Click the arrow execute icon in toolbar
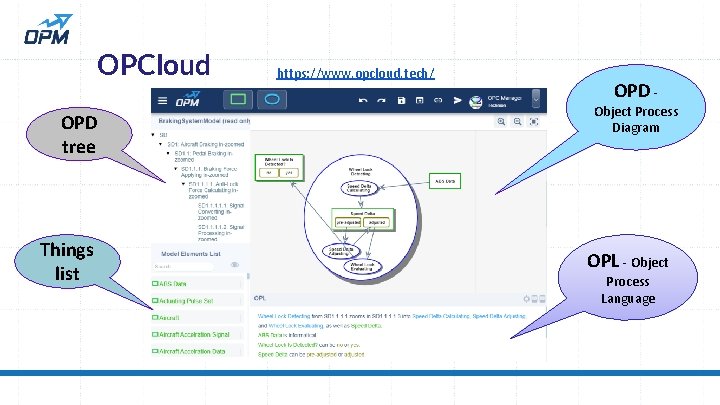Screen dimensions: 720x405 point(457,100)
